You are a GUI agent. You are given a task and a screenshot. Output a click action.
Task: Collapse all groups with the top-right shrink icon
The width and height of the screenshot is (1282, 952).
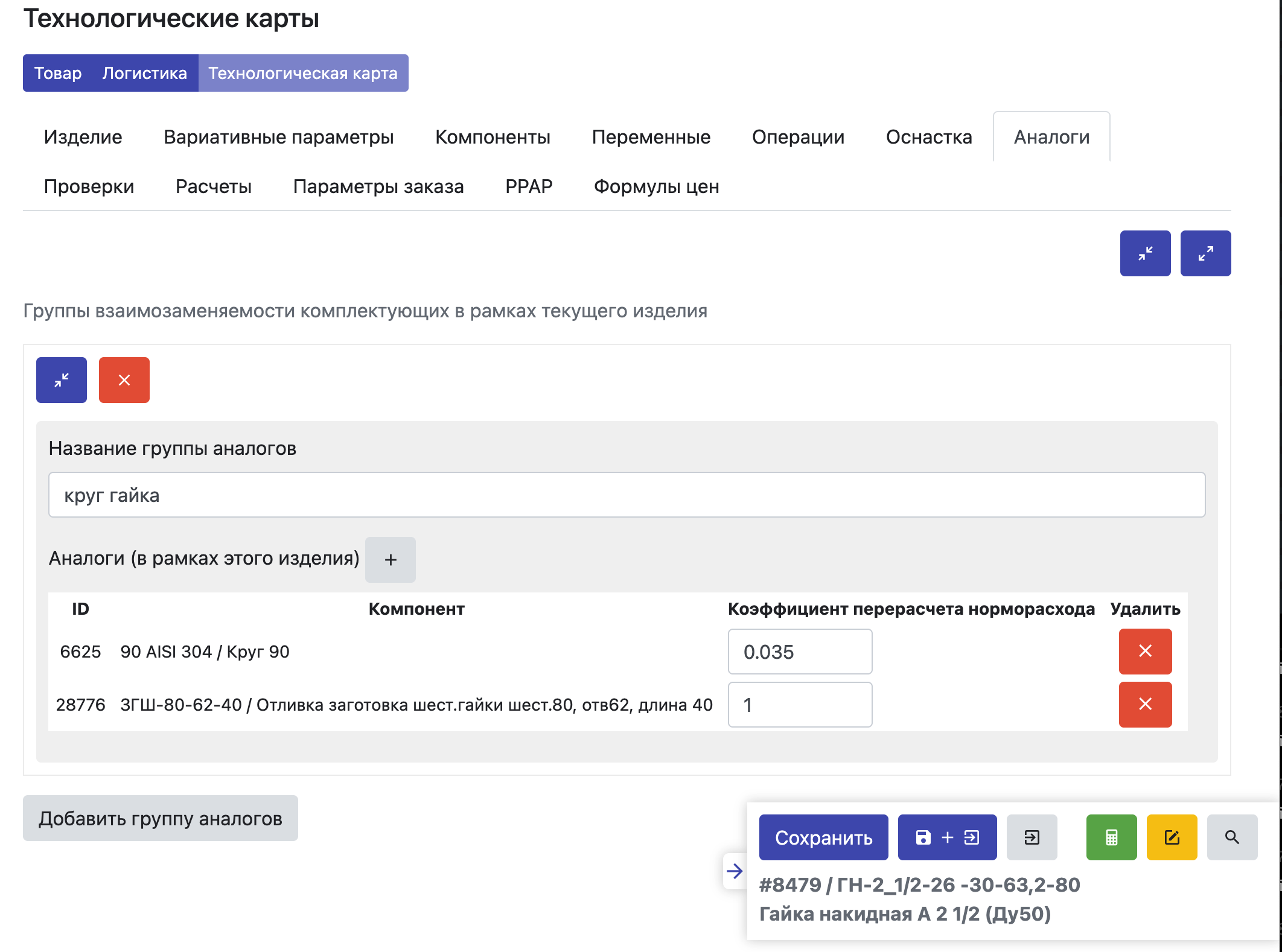pos(1145,253)
